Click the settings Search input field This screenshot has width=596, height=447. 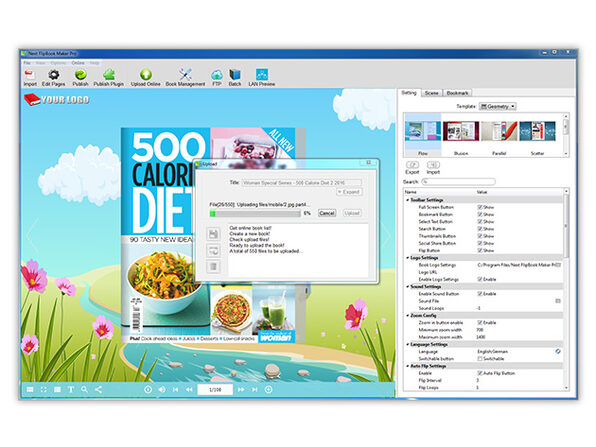pyautogui.click(x=459, y=182)
